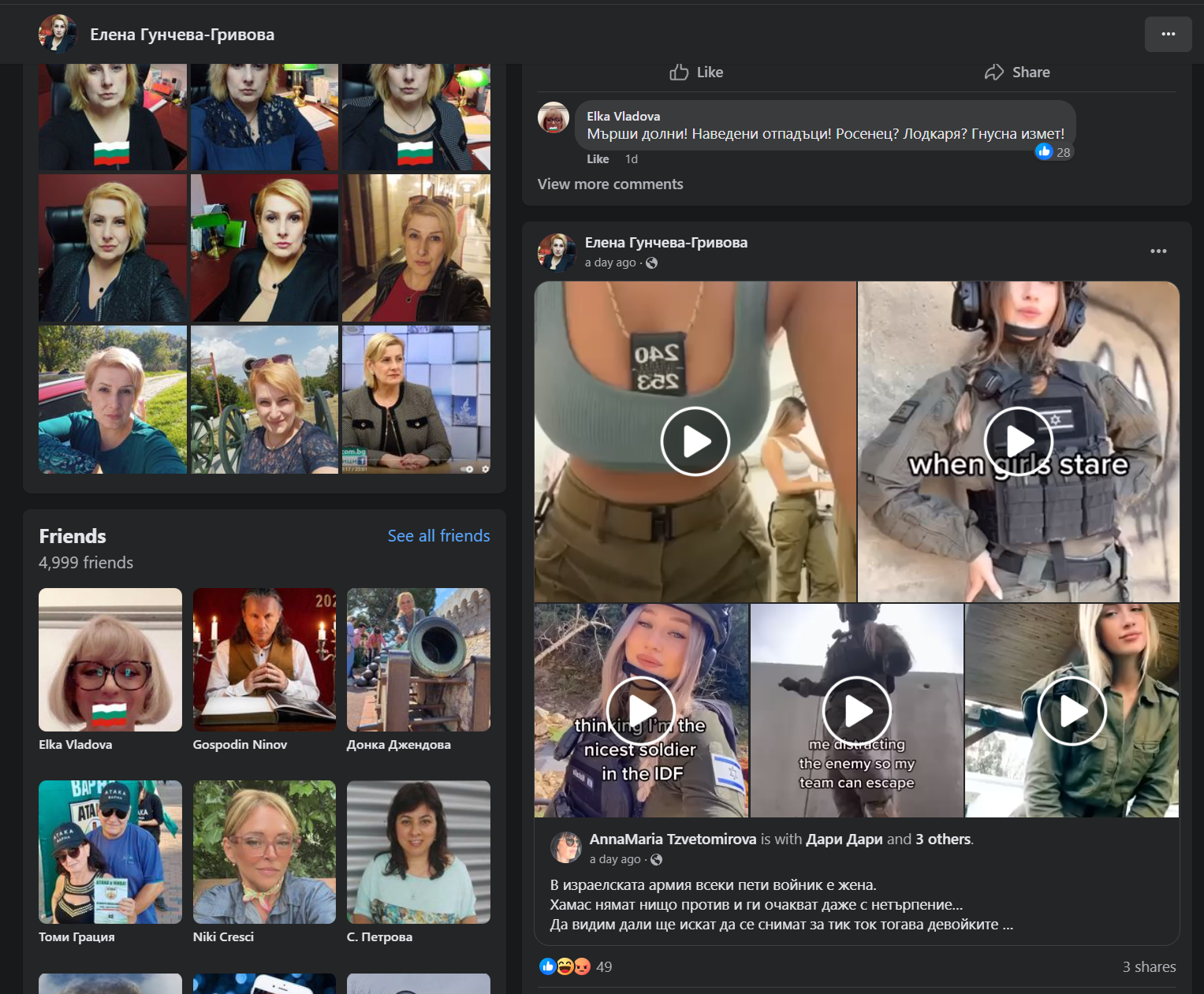This screenshot has width=1204, height=994.
Task: Open the hallway selfie photo
Action: [416, 248]
